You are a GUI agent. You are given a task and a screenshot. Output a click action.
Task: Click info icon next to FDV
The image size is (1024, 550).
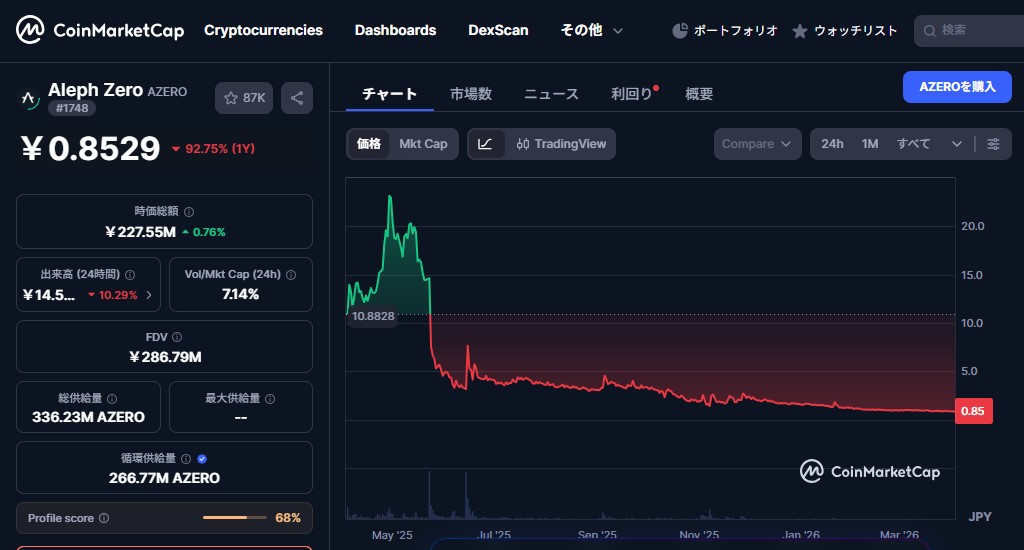point(177,338)
